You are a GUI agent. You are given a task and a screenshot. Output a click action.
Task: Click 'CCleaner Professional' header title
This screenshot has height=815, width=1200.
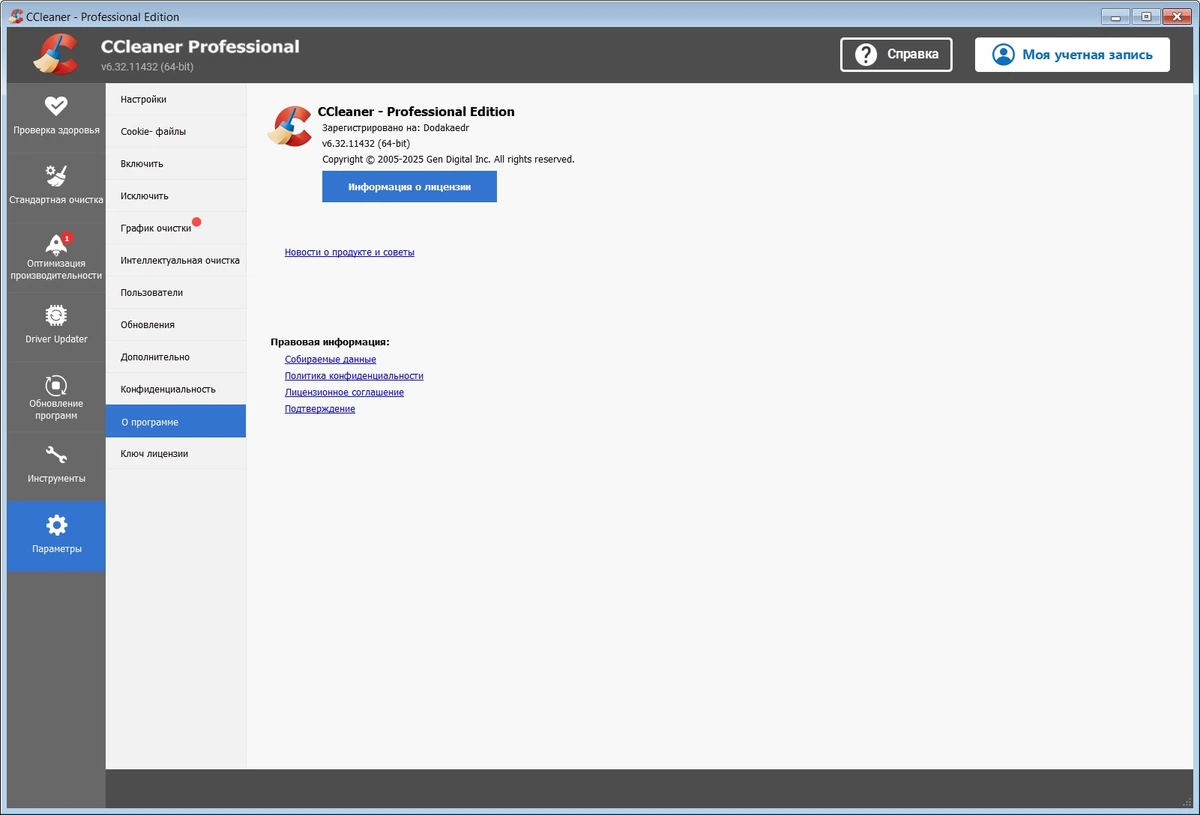coord(200,46)
